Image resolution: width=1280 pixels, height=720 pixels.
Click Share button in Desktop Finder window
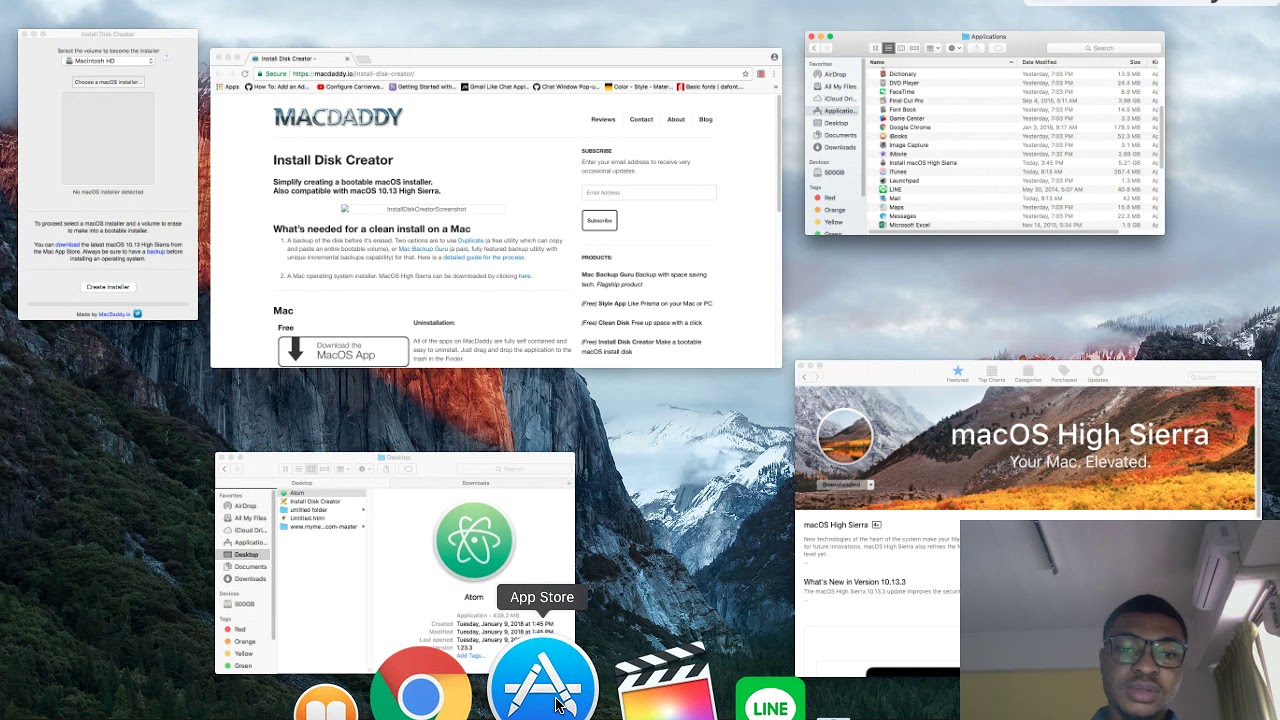(x=386, y=469)
